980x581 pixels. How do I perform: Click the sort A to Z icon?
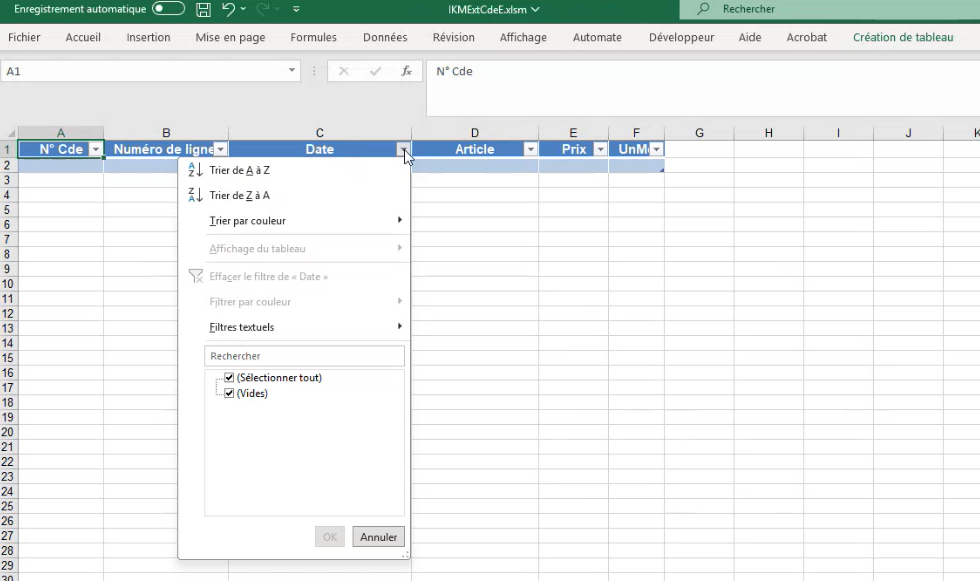tap(196, 170)
